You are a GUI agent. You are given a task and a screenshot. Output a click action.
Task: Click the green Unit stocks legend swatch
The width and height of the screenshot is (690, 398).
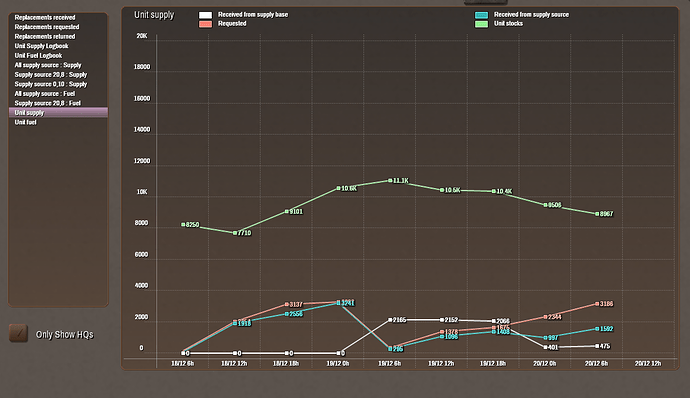481,24
